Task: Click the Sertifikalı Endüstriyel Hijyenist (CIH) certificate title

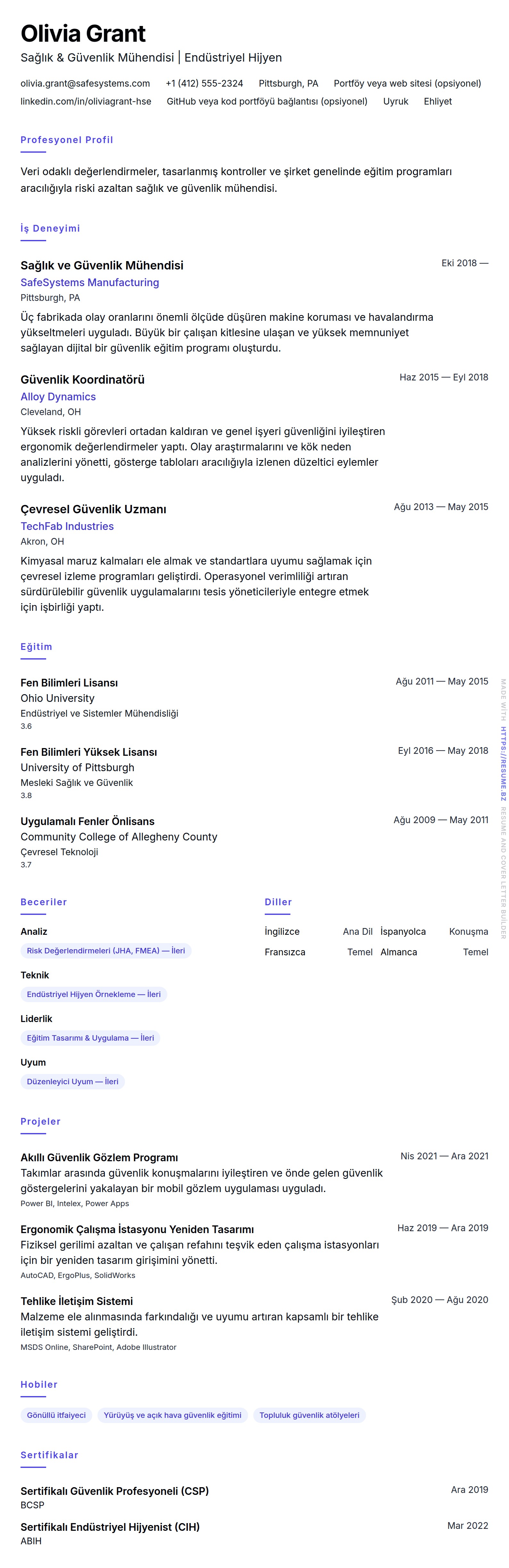Action: click(110, 1527)
